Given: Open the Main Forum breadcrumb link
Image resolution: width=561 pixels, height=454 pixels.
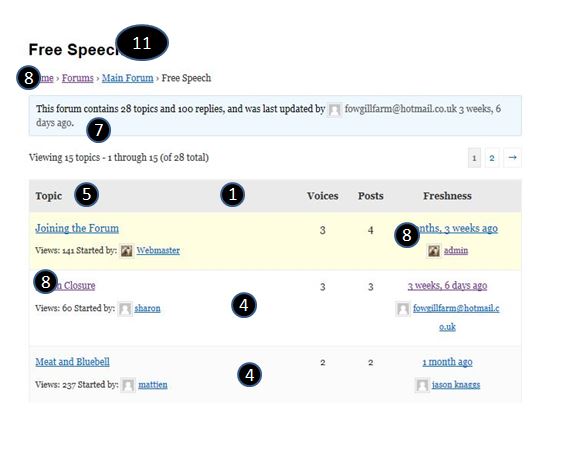Looking at the screenshot, I should (127, 78).
